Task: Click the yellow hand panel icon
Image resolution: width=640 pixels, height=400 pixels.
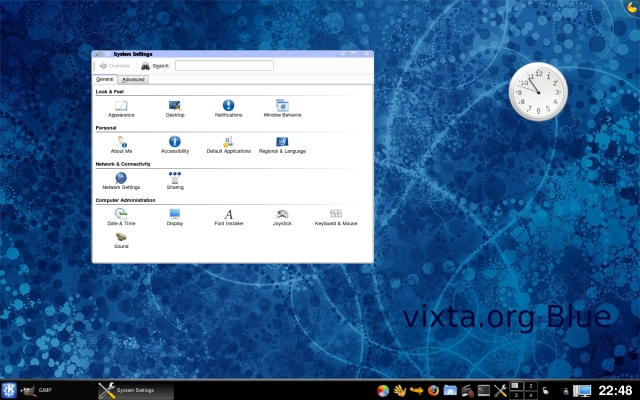Action: 400,391
